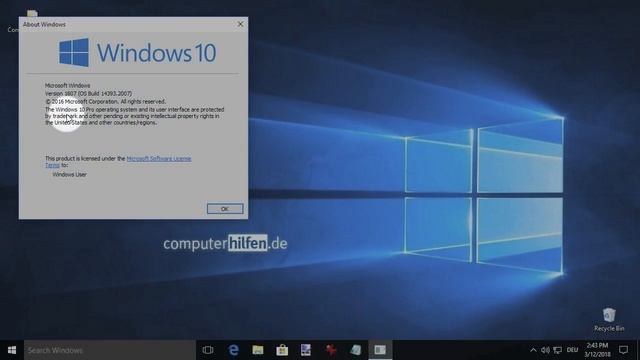The image size is (640, 360).
Task: Close the About Windows dialog
Action: tap(240, 24)
